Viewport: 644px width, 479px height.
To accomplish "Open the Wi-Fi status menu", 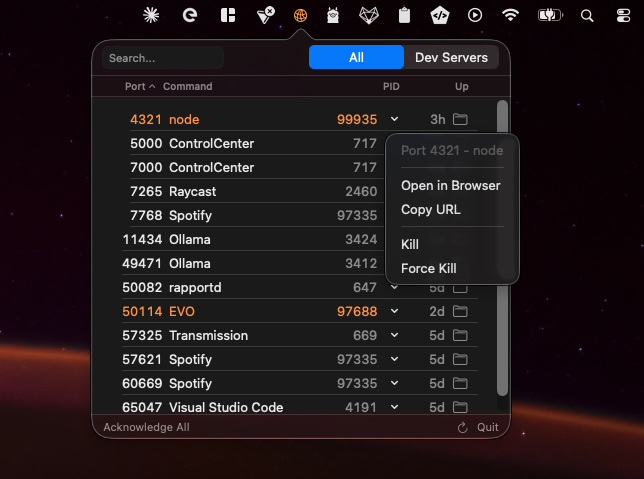I will click(x=510, y=16).
